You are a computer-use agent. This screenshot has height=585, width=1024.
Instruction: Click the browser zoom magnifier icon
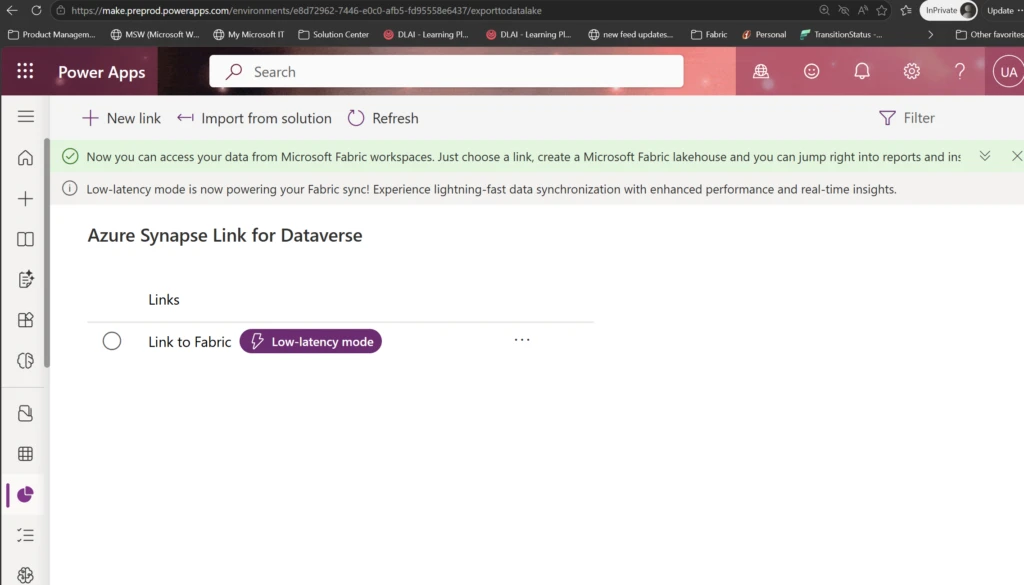coord(824,10)
